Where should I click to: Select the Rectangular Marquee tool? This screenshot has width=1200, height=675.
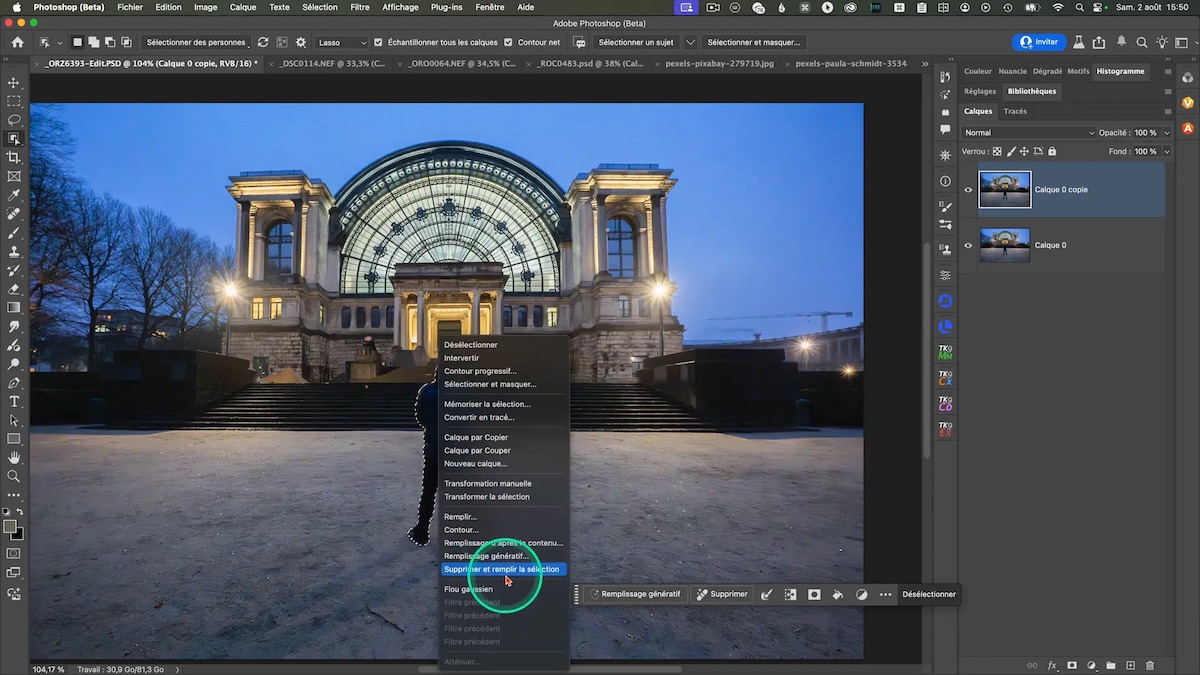(x=14, y=101)
